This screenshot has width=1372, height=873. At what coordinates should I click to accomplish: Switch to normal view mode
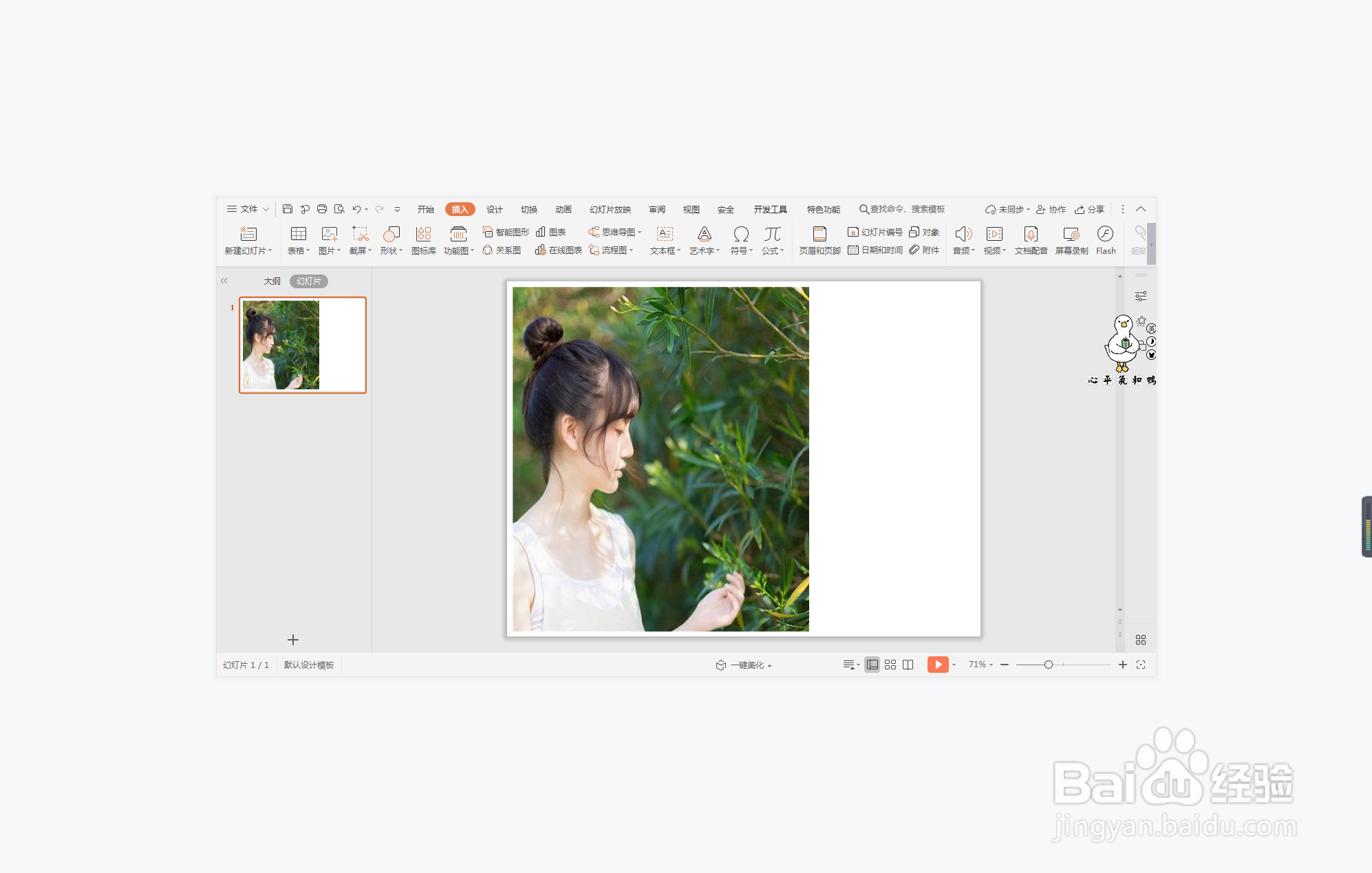[x=872, y=665]
